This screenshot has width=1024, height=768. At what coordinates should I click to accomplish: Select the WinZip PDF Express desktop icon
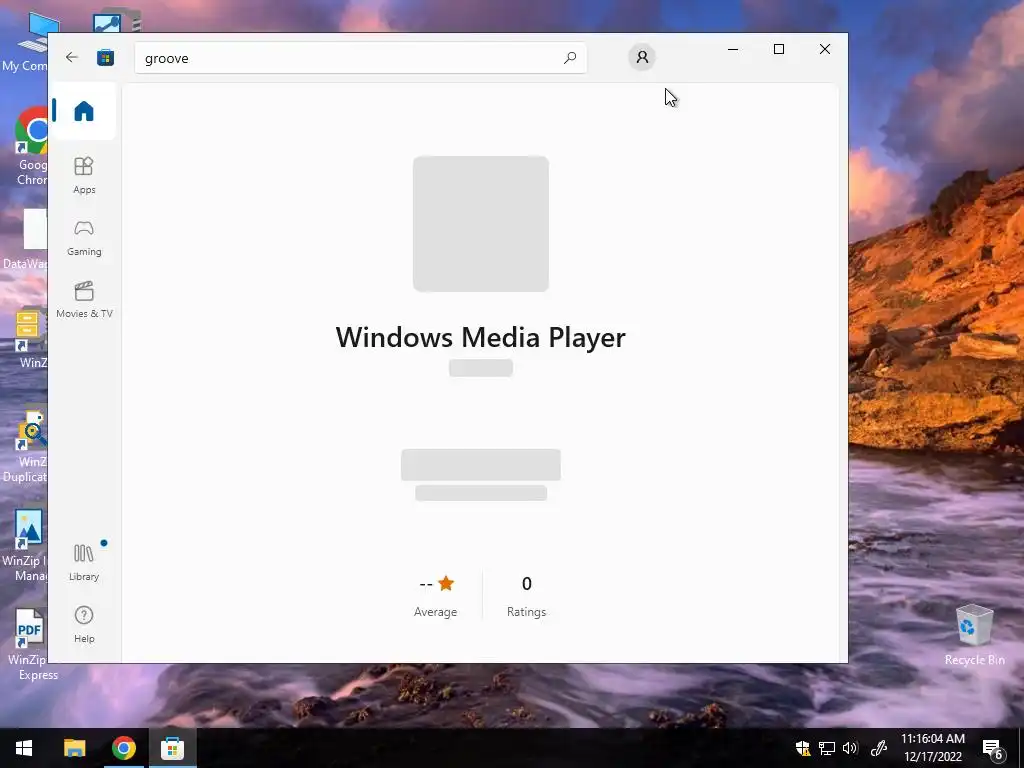click(x=29, y=645)
